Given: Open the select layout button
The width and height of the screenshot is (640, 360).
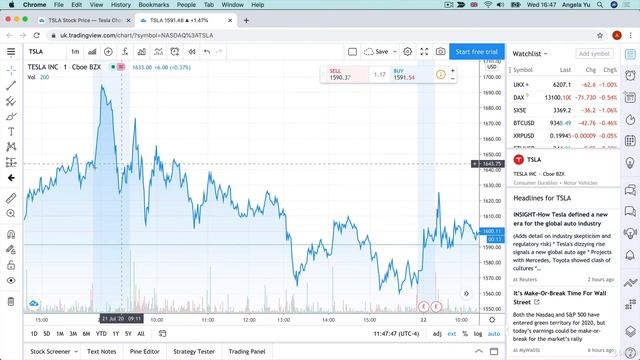Looking at the screenshot, I should coord(352,52).
